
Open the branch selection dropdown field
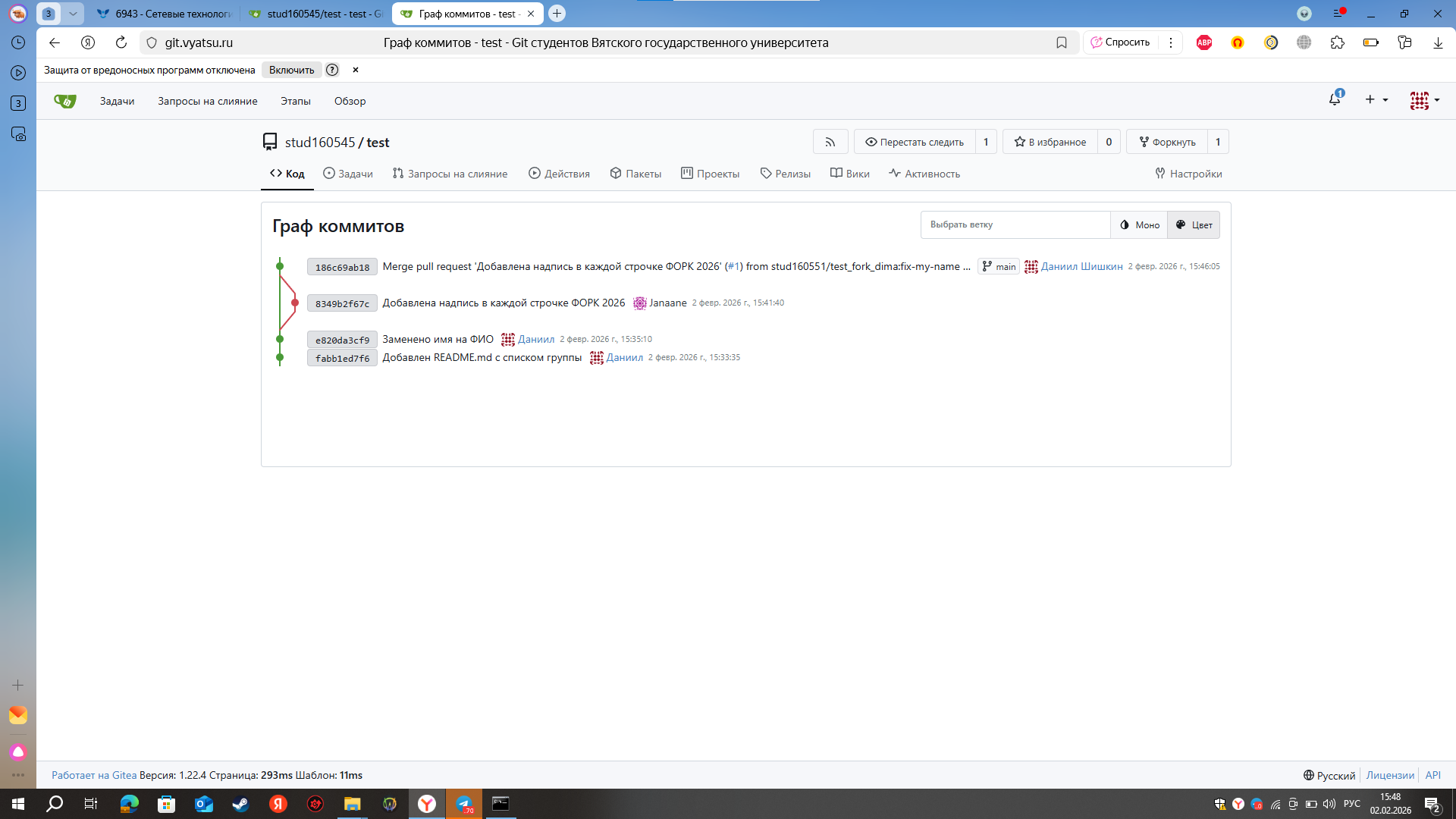pos(1015,224)
